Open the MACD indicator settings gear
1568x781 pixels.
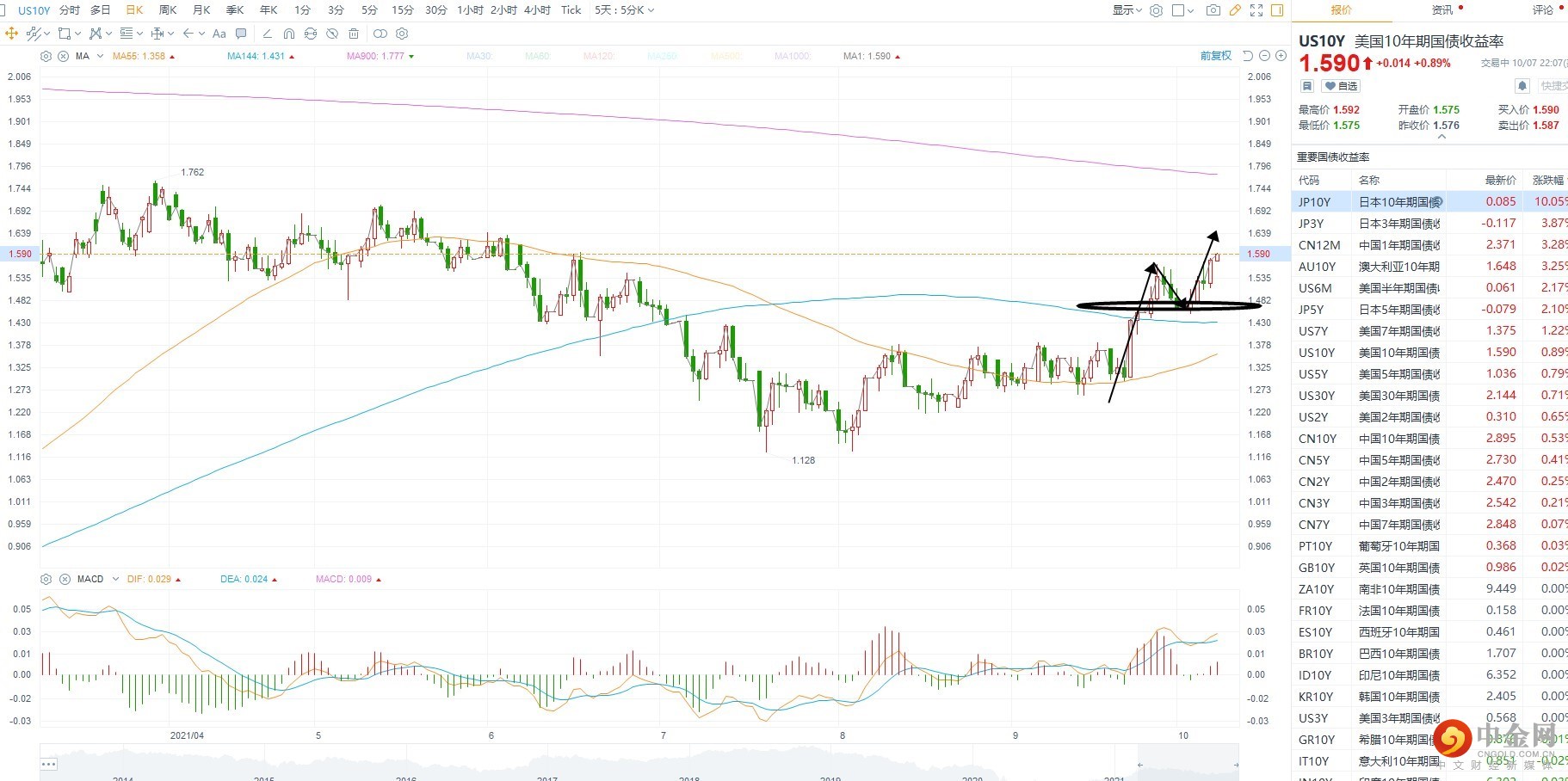click(46, 579)
